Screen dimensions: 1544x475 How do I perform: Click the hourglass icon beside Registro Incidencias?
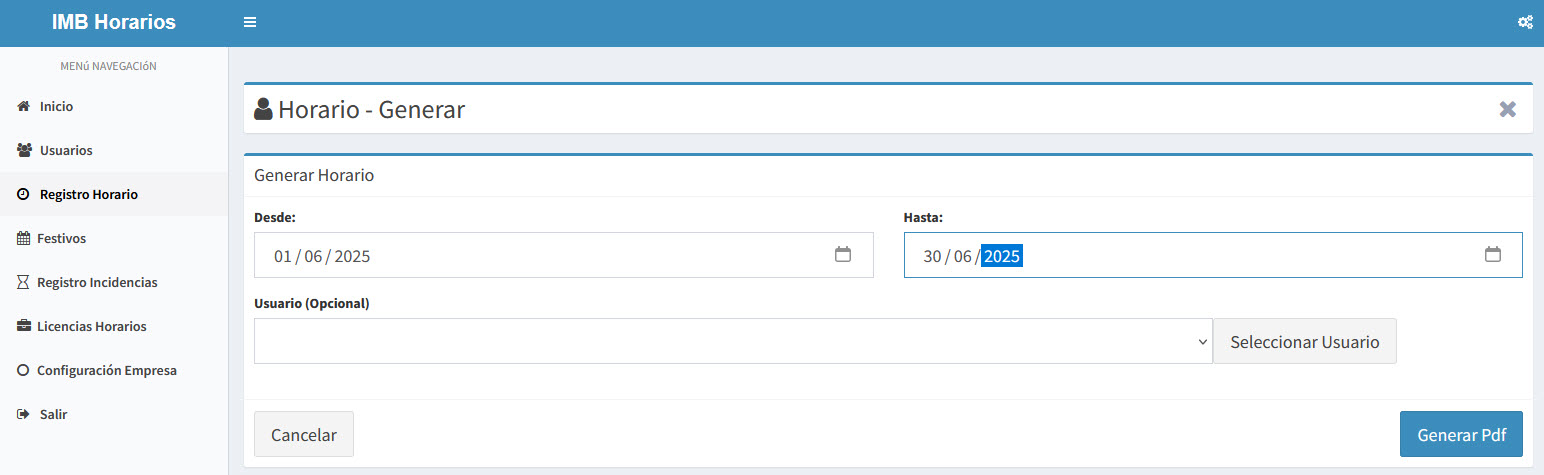tap(23, 282)
